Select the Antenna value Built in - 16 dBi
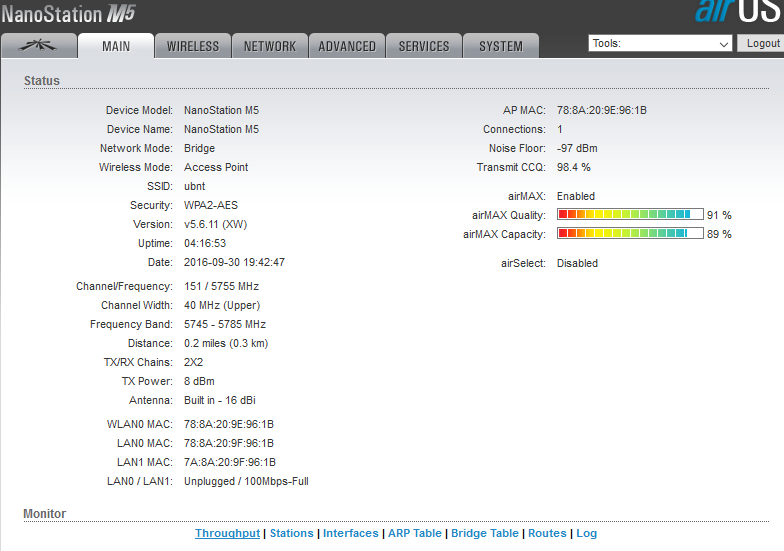The image size is (784, 551). [220, 400]
